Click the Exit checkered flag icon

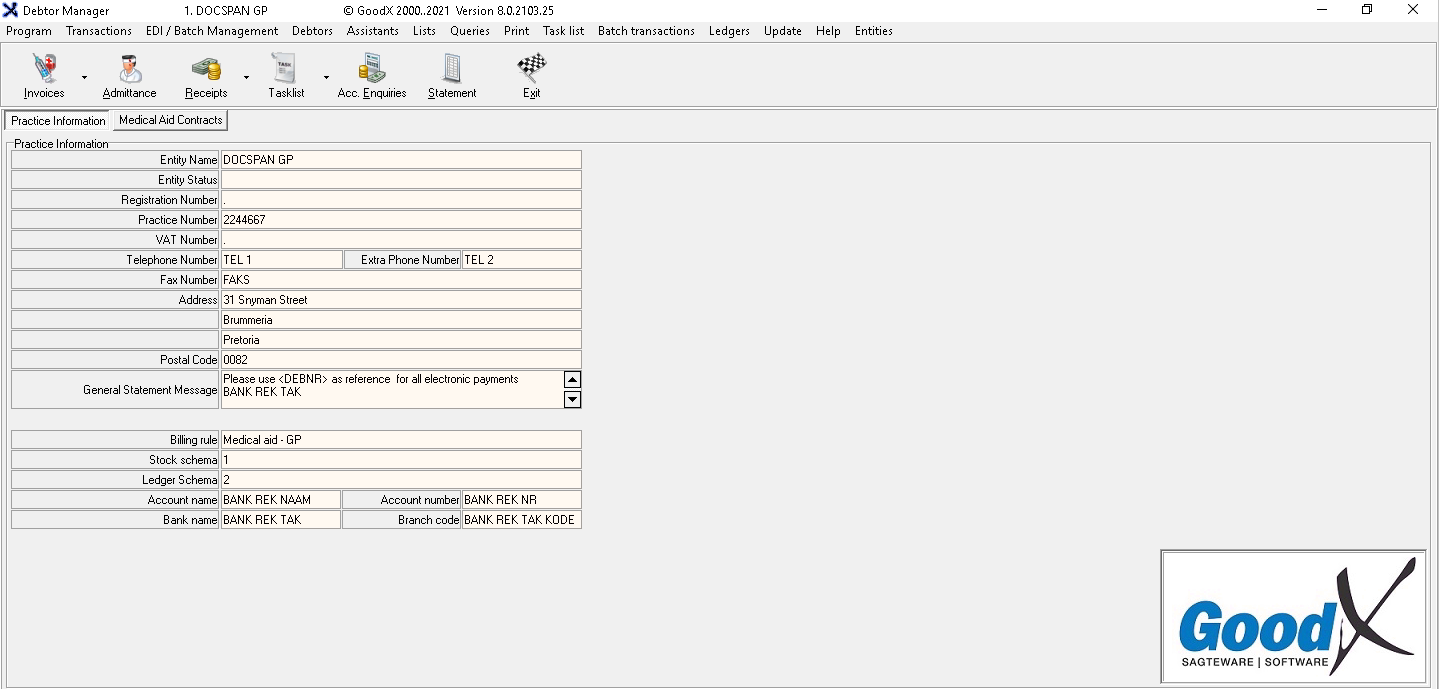[x=531, y=76]
